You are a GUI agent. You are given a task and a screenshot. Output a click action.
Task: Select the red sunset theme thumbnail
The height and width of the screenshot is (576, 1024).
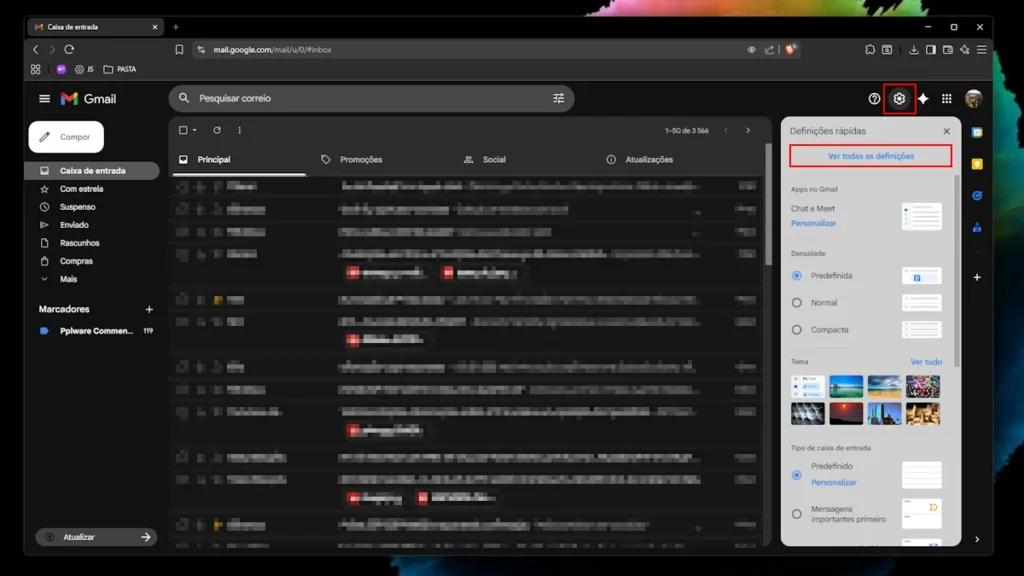(x=846, y=413)
